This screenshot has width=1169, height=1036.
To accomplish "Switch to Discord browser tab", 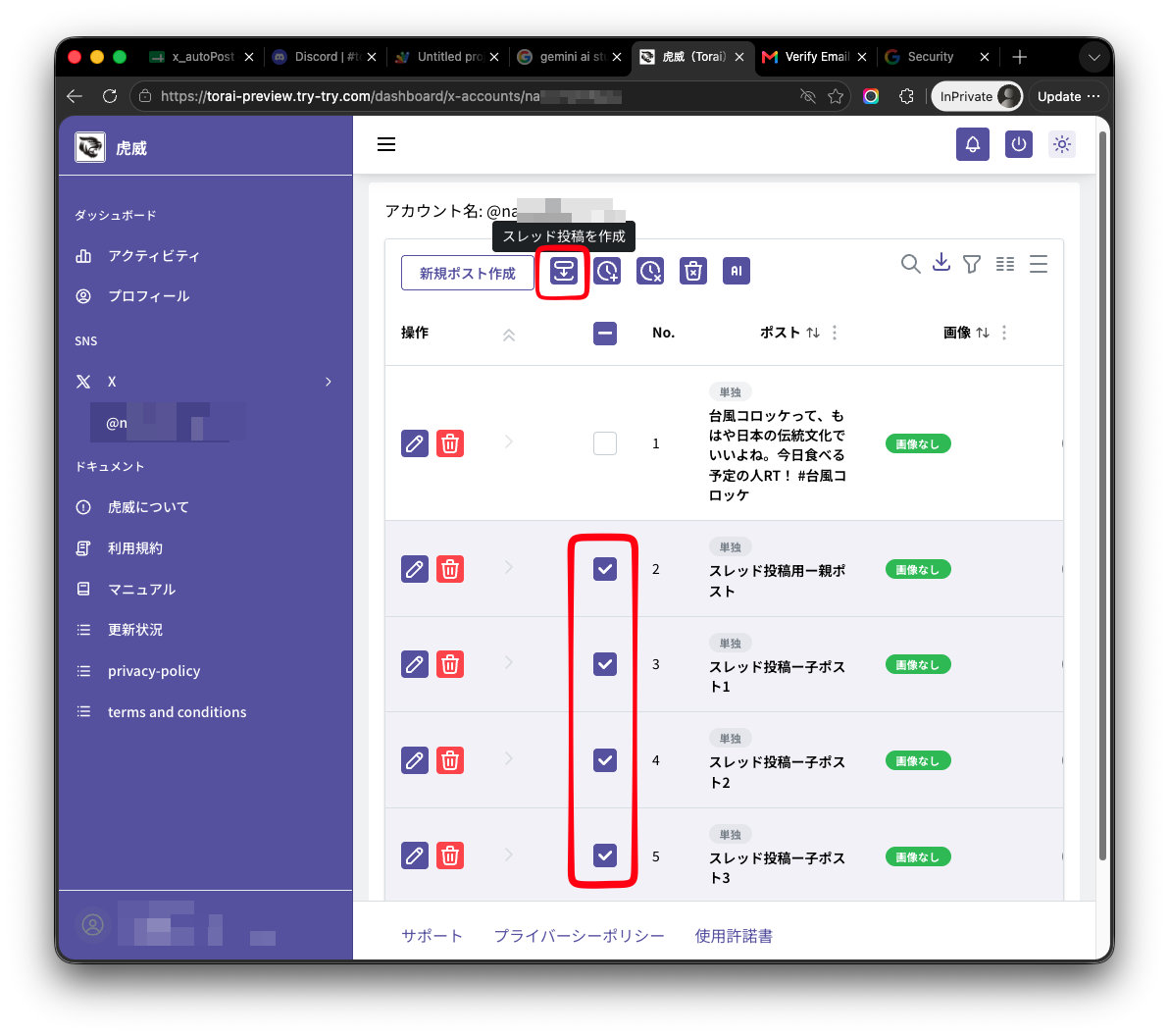I will [325, 57].
